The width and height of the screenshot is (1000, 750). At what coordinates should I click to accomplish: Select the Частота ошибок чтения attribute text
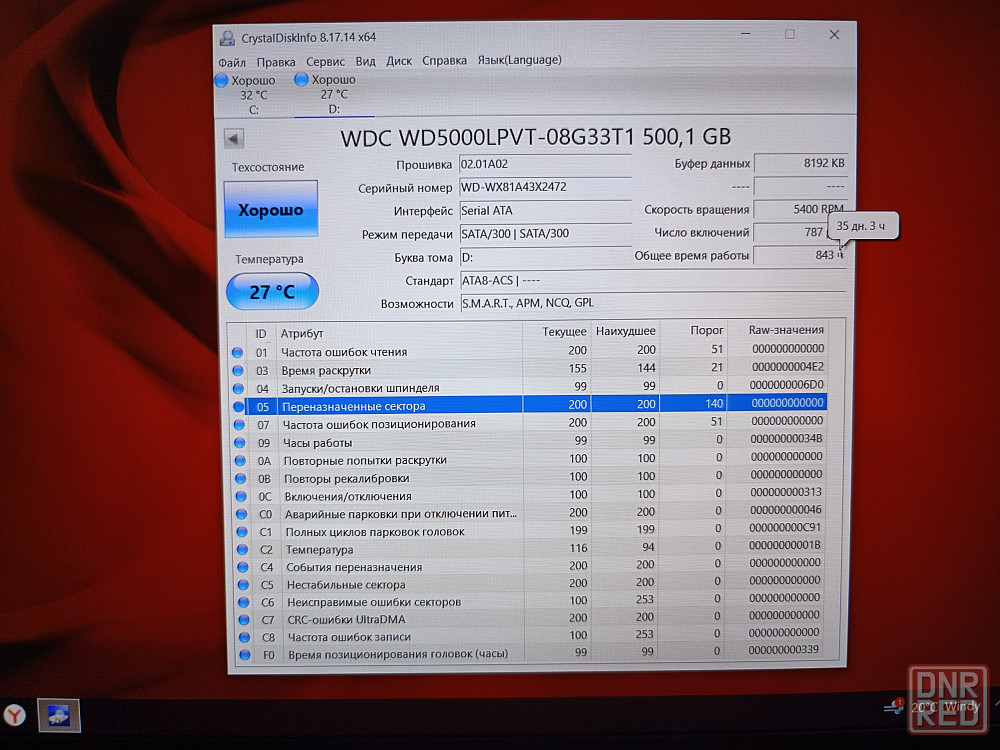coord(344,352)
